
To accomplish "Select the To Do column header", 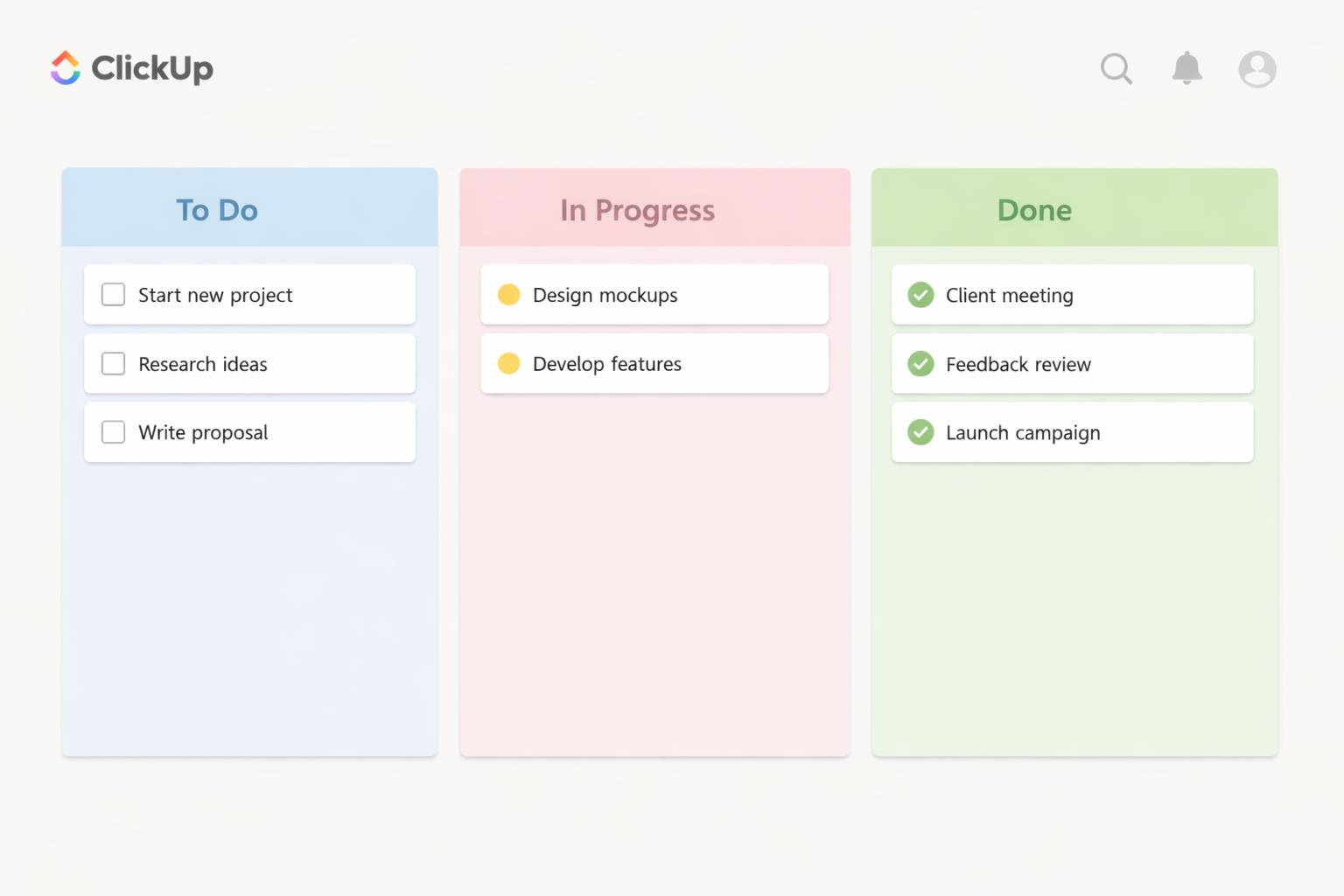I will click(x=217, y=210).
